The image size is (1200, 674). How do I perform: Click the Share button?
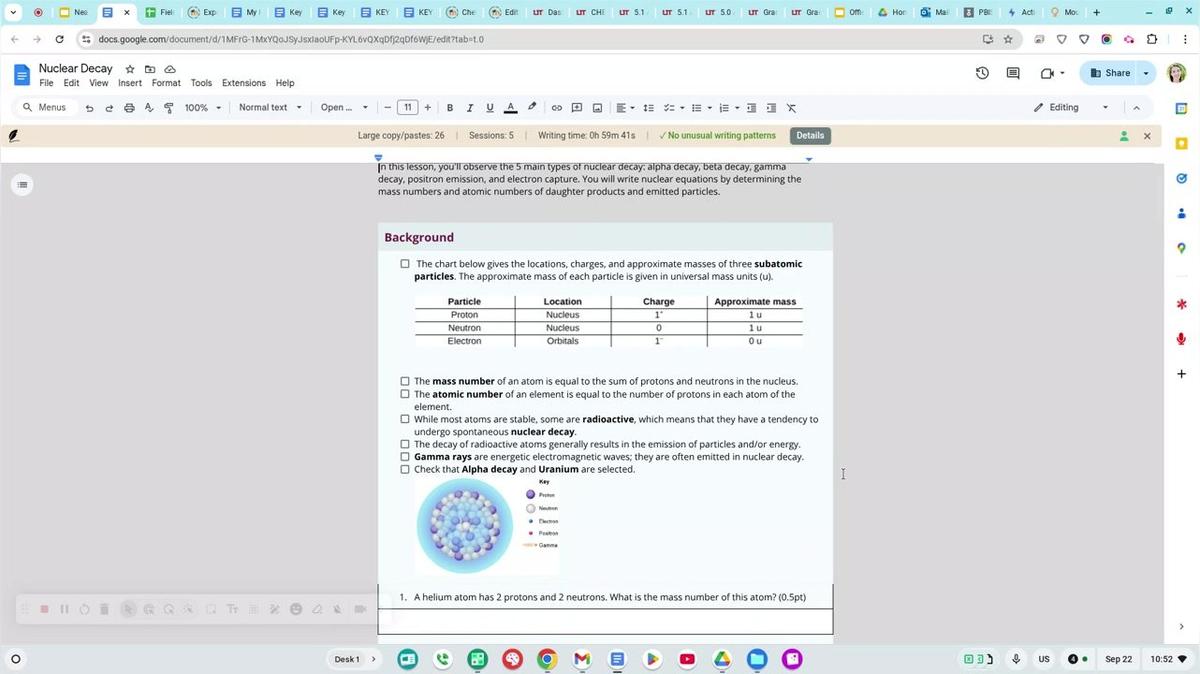(1110, 73)
